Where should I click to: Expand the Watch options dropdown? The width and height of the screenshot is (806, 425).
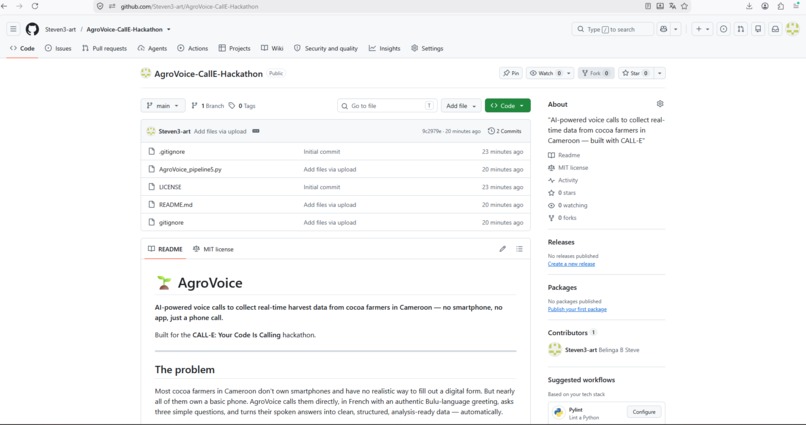(569, 73)
